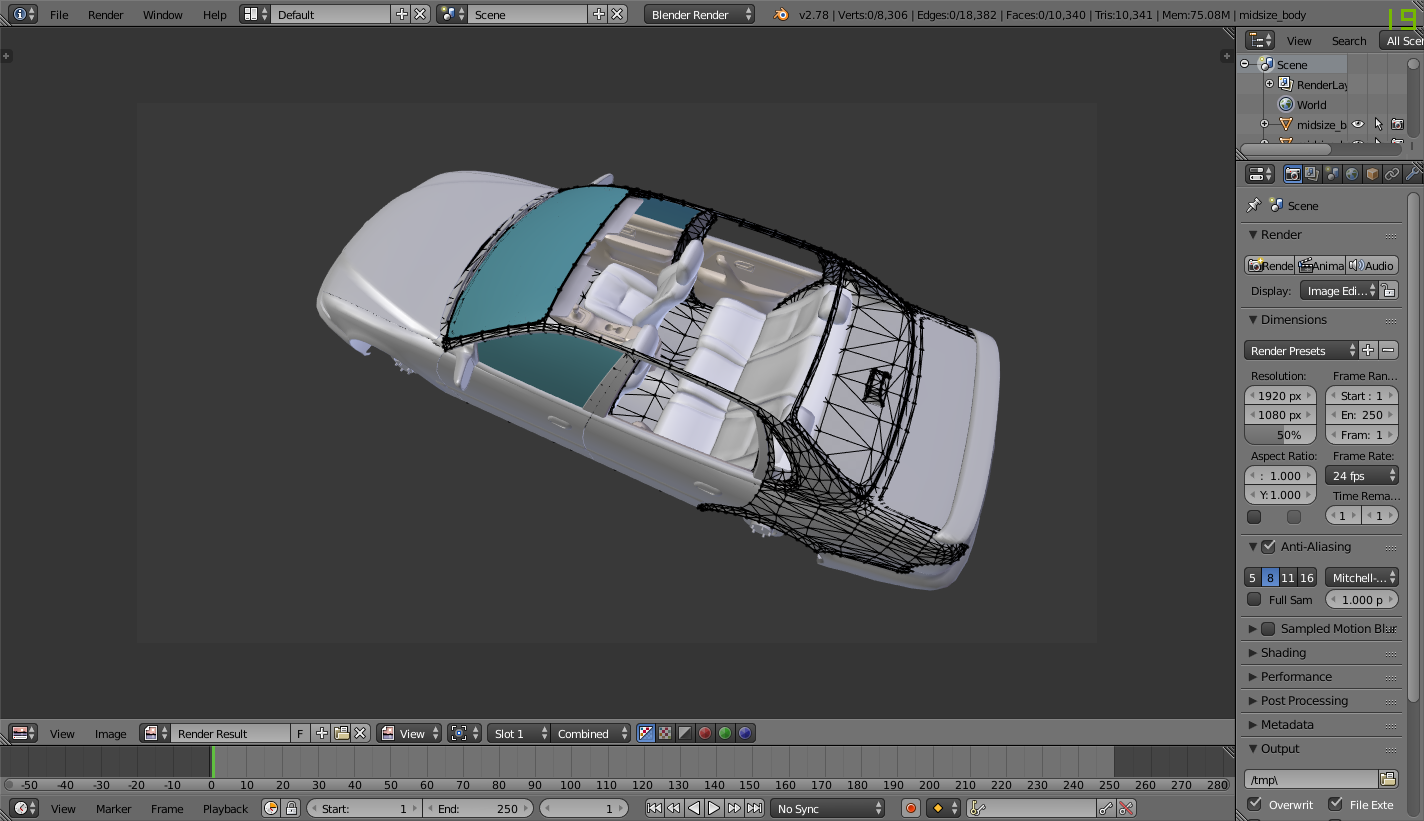Toggle visibility eye for midsize_b object
Image resolution: width=1424 pixels, height=821 pixels.
(1358, 125)
